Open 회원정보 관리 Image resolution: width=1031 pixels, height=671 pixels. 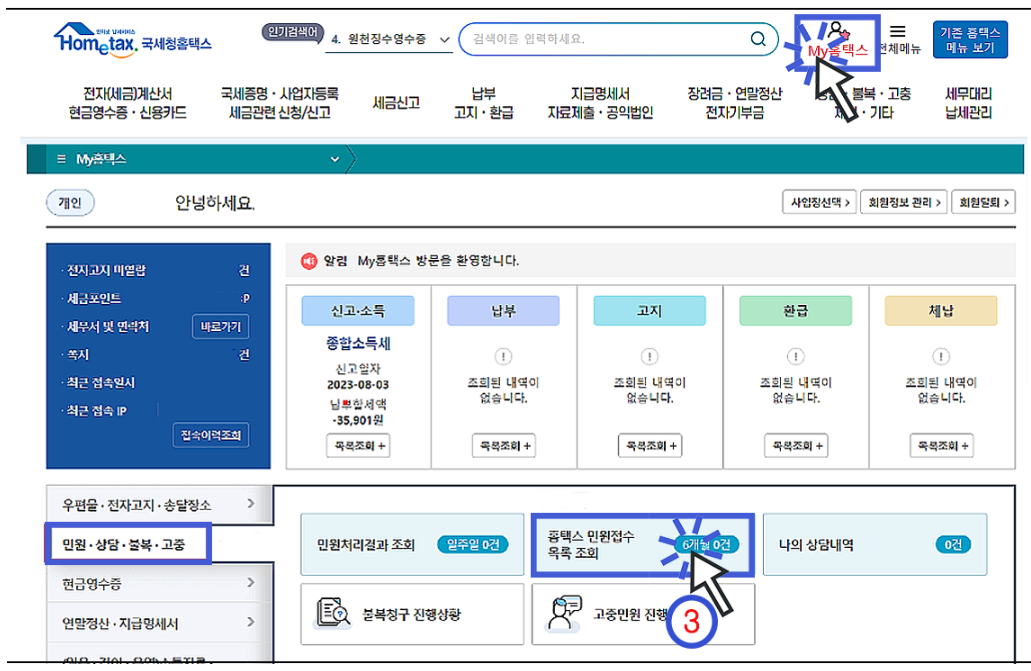click(x=903, y=201)
